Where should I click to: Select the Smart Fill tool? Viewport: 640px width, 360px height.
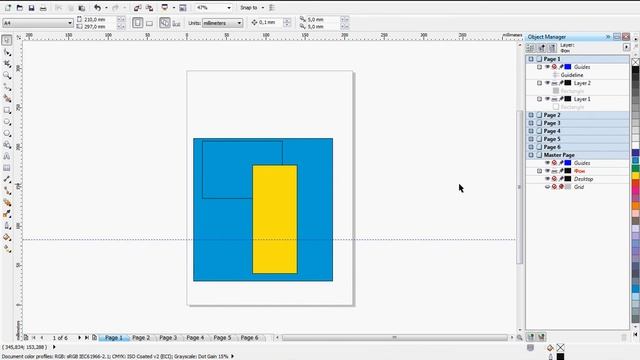coord(7,98)
